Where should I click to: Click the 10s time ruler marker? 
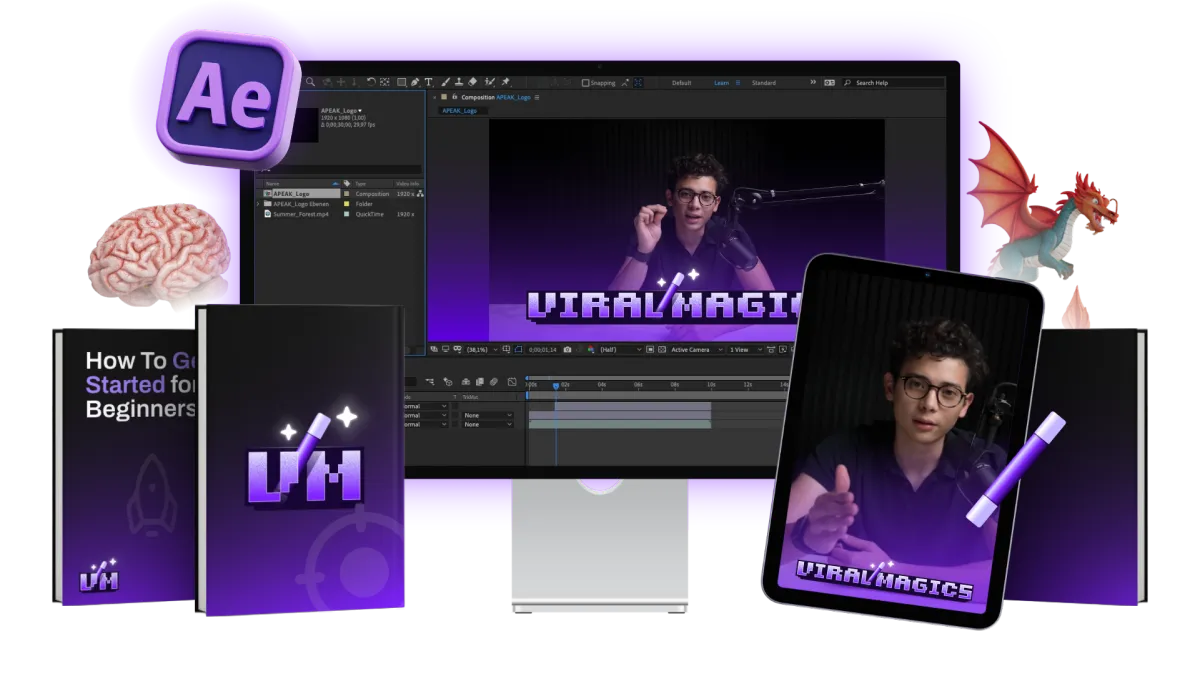point(711,384)
